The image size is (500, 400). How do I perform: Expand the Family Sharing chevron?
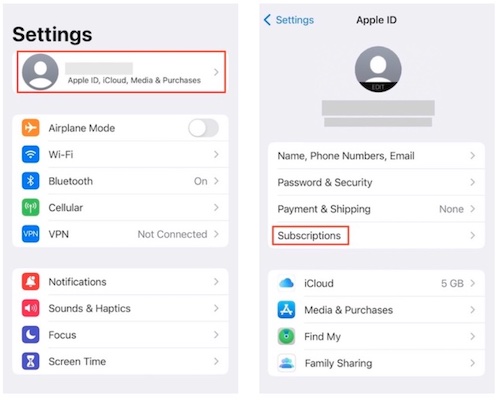coord(473,363)
